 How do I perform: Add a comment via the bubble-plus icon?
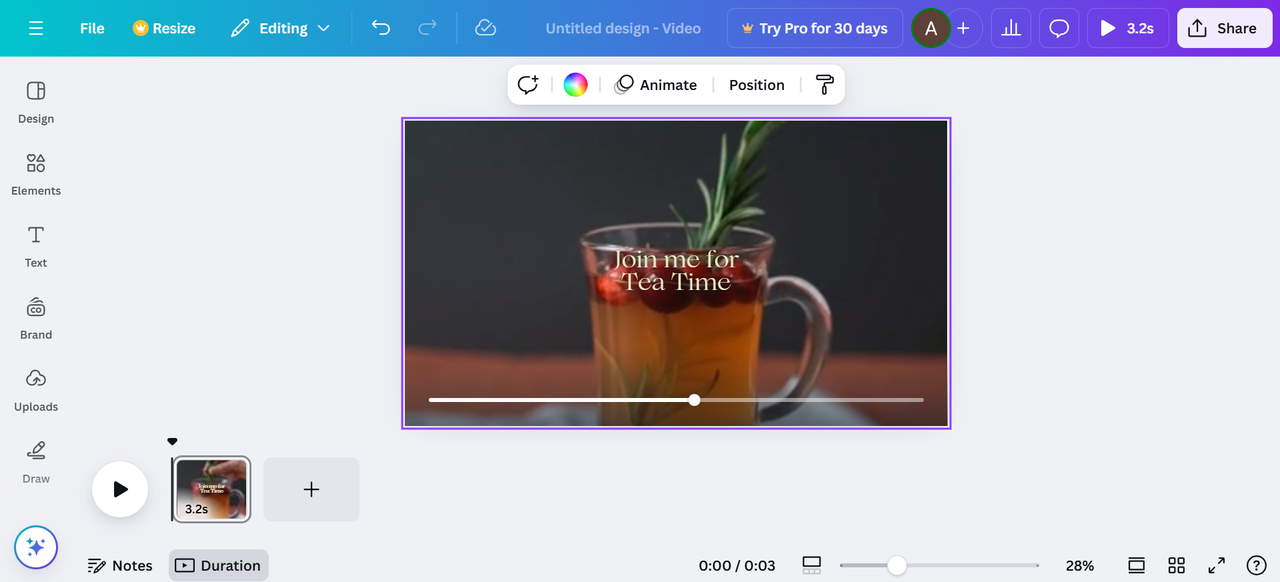[528, 85]
